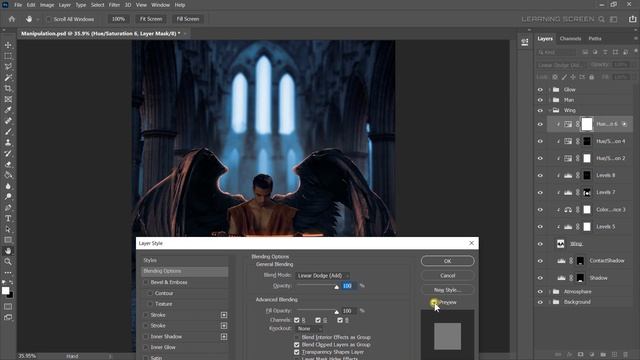640x360 pixels.
Task: Open the Filter menu
Action: 114,5
